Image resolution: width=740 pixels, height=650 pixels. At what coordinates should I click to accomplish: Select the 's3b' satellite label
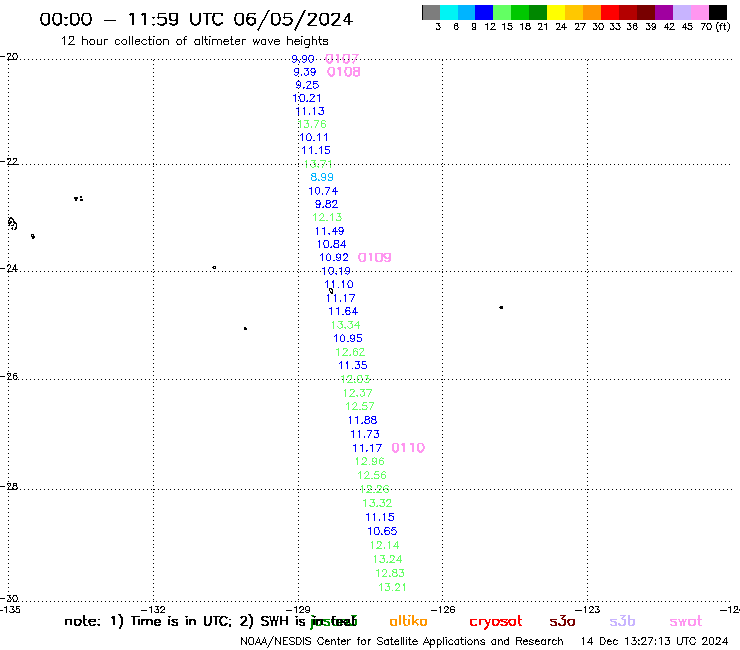coord(622,621)
